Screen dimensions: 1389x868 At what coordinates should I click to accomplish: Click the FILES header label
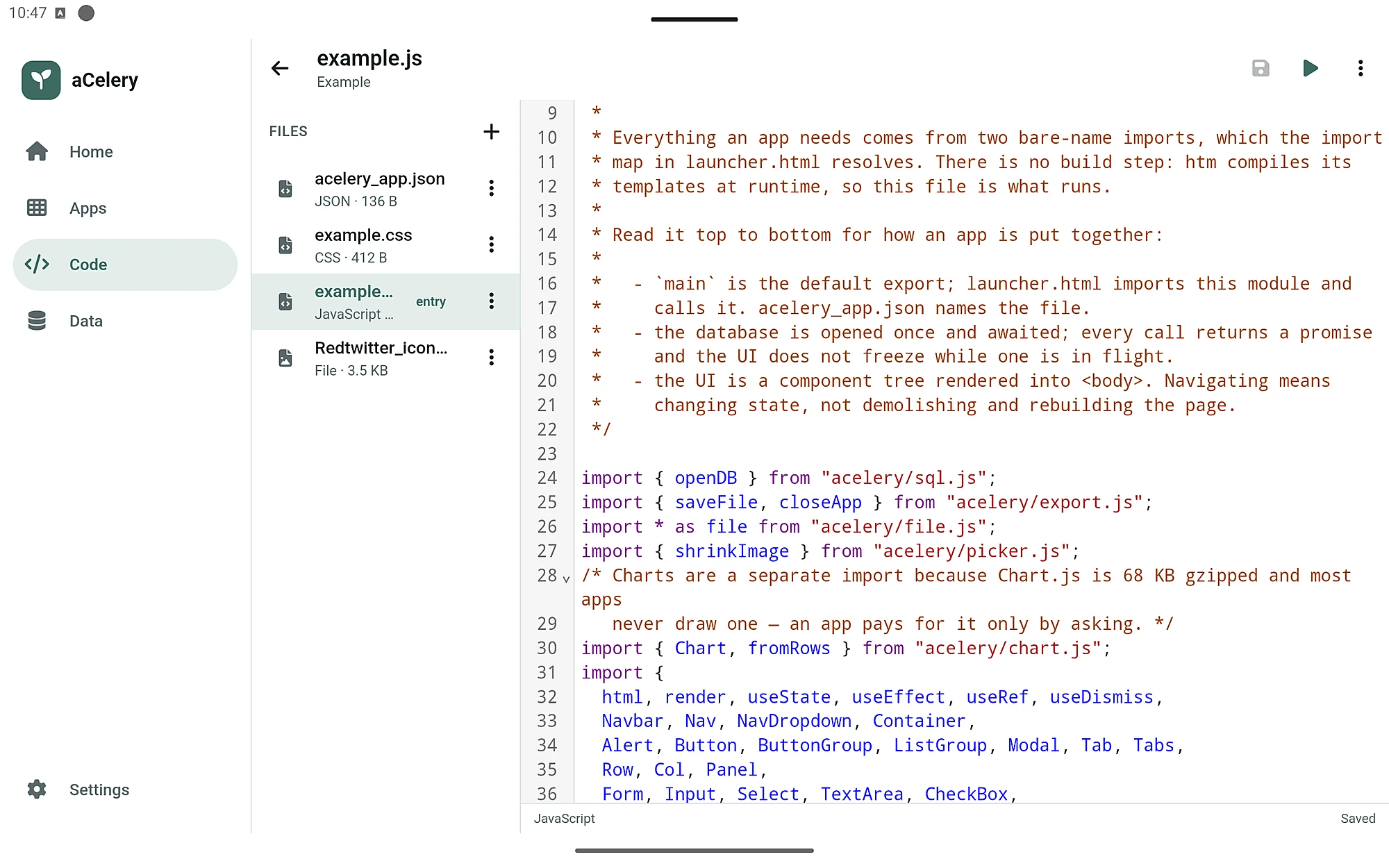288,131
